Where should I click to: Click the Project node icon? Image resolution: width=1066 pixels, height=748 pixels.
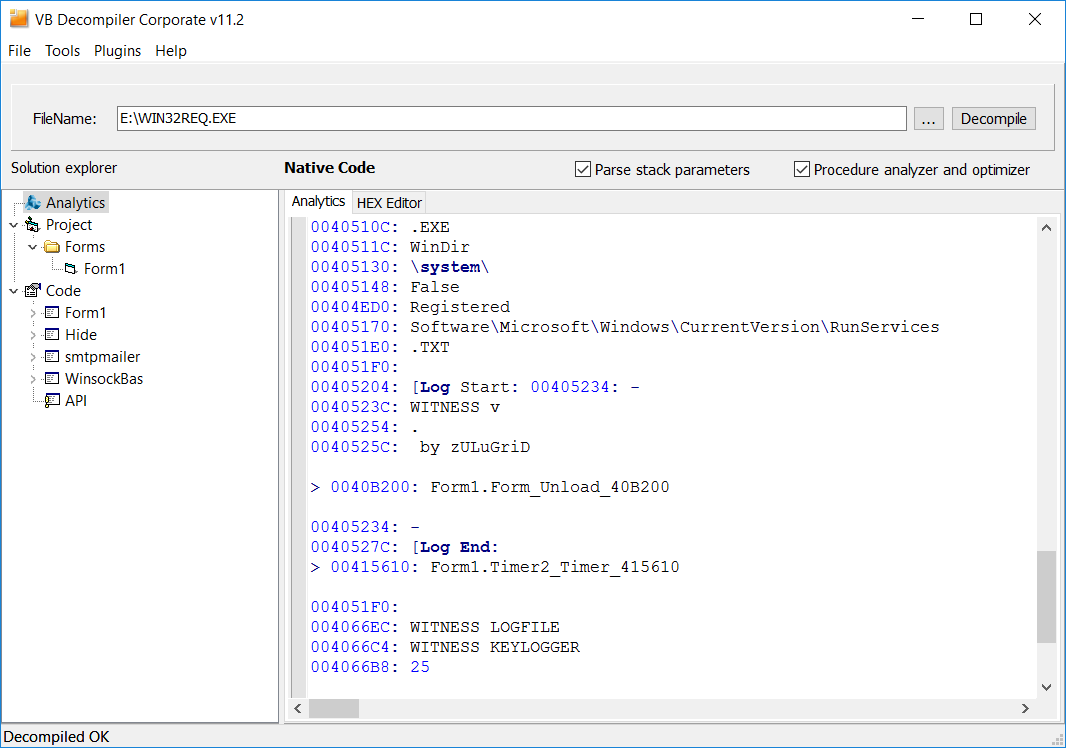tap(33, 224)
